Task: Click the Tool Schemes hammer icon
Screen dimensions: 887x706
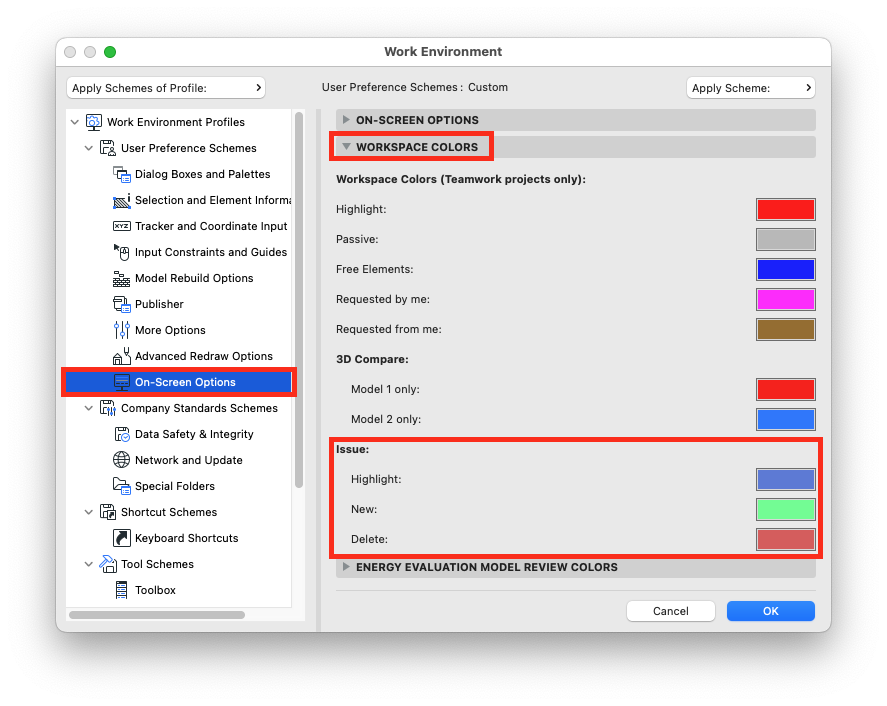Action: [107, 564]
